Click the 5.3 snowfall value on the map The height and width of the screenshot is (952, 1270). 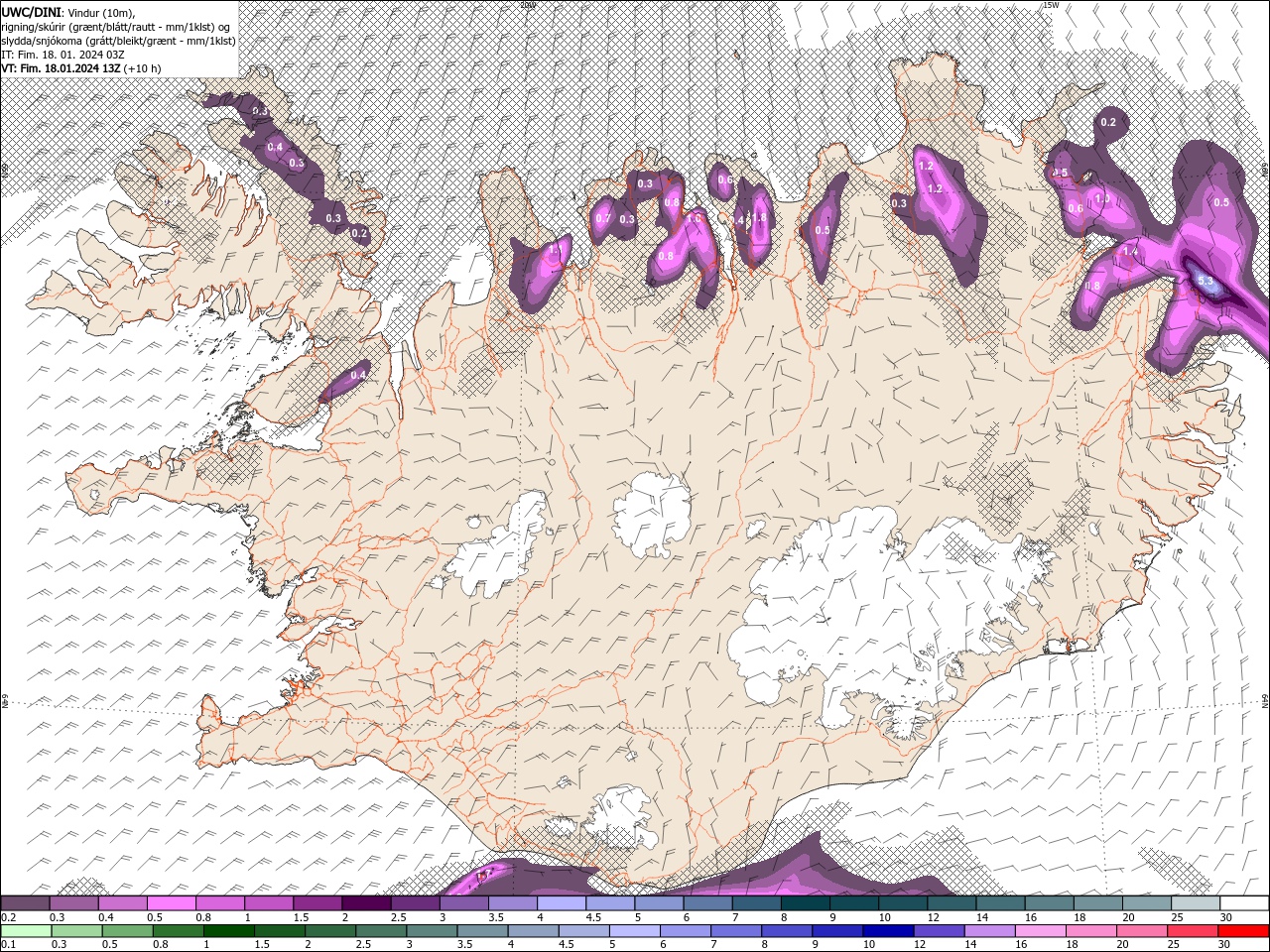(1206, 282)
